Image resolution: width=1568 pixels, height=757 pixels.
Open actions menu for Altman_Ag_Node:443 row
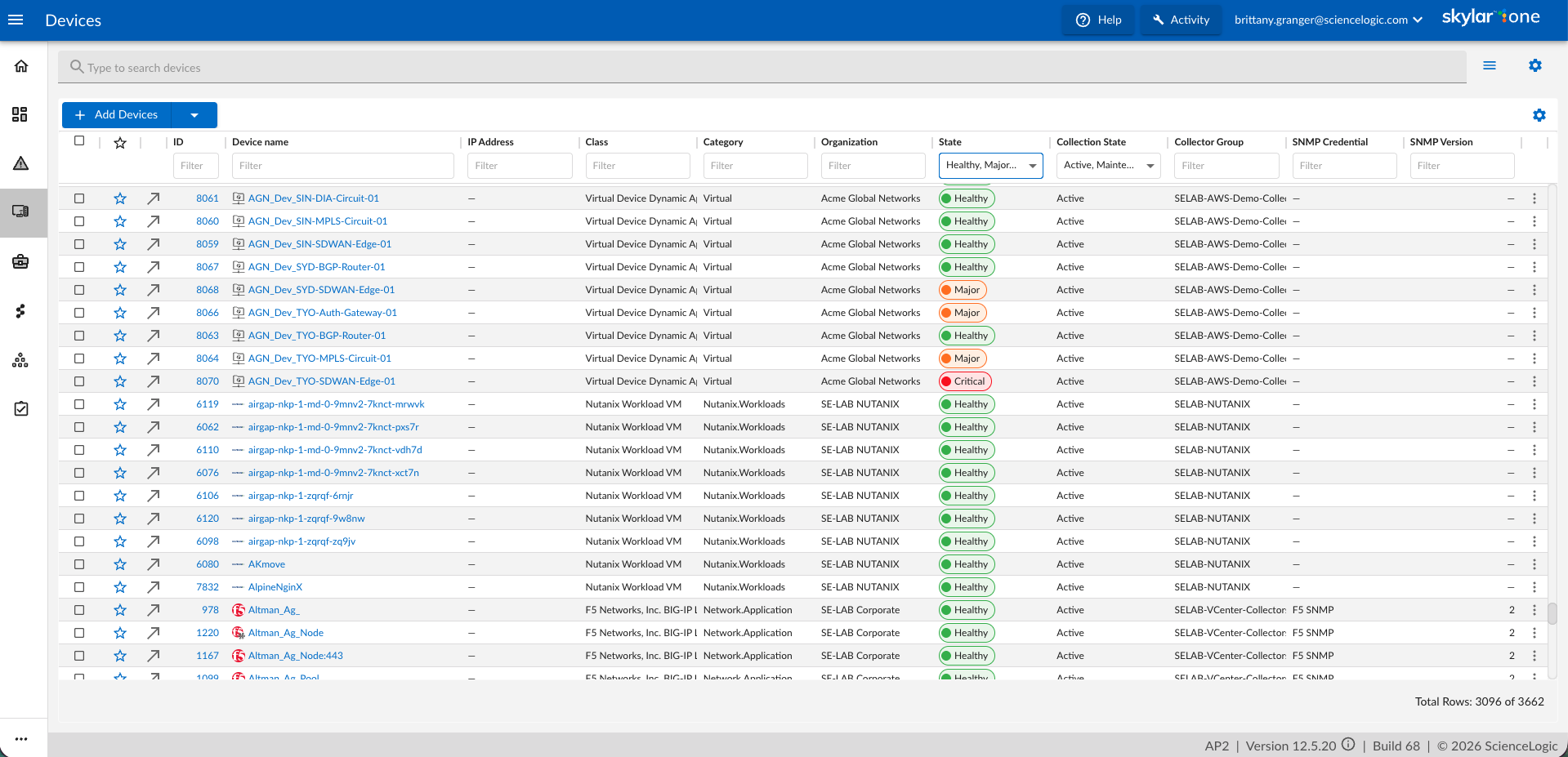pyautogui.click(x=1534, y=656)
